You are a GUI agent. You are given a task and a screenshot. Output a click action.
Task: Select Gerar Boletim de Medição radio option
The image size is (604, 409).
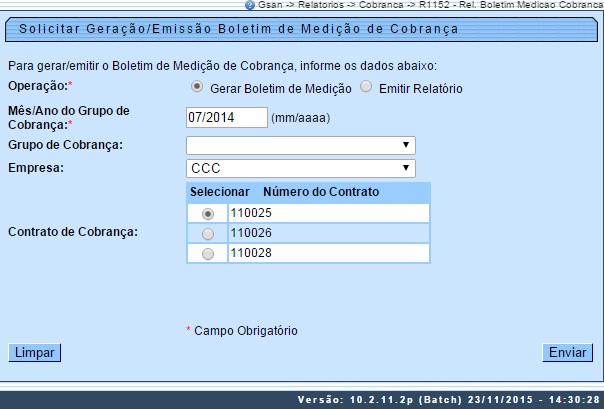197,87
